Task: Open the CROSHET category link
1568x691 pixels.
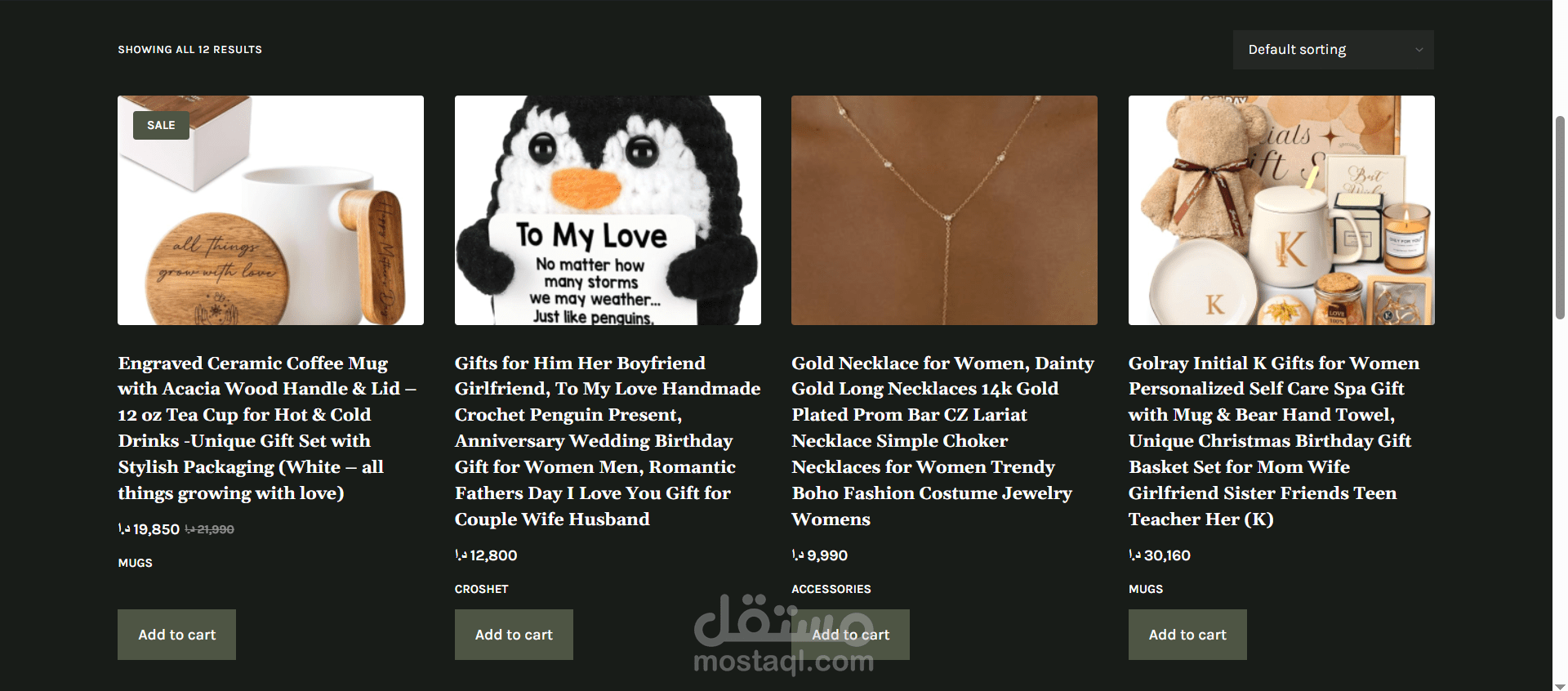Action: 481,589
